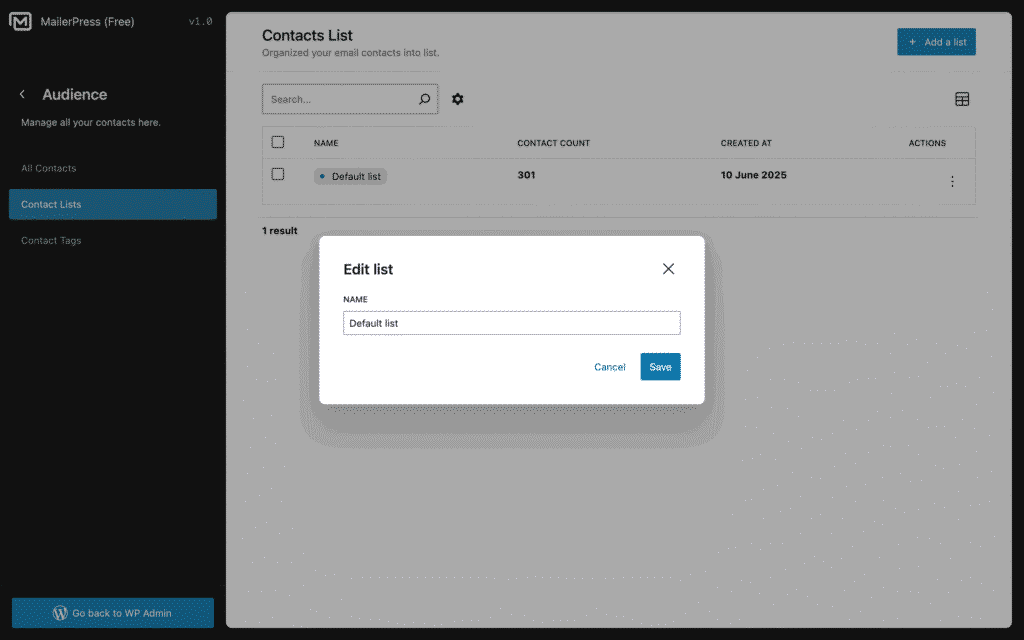This screenshot has height=640, width=1024.
Task: Open the settings gear beside the search bar
Action: tap(457, 99)
